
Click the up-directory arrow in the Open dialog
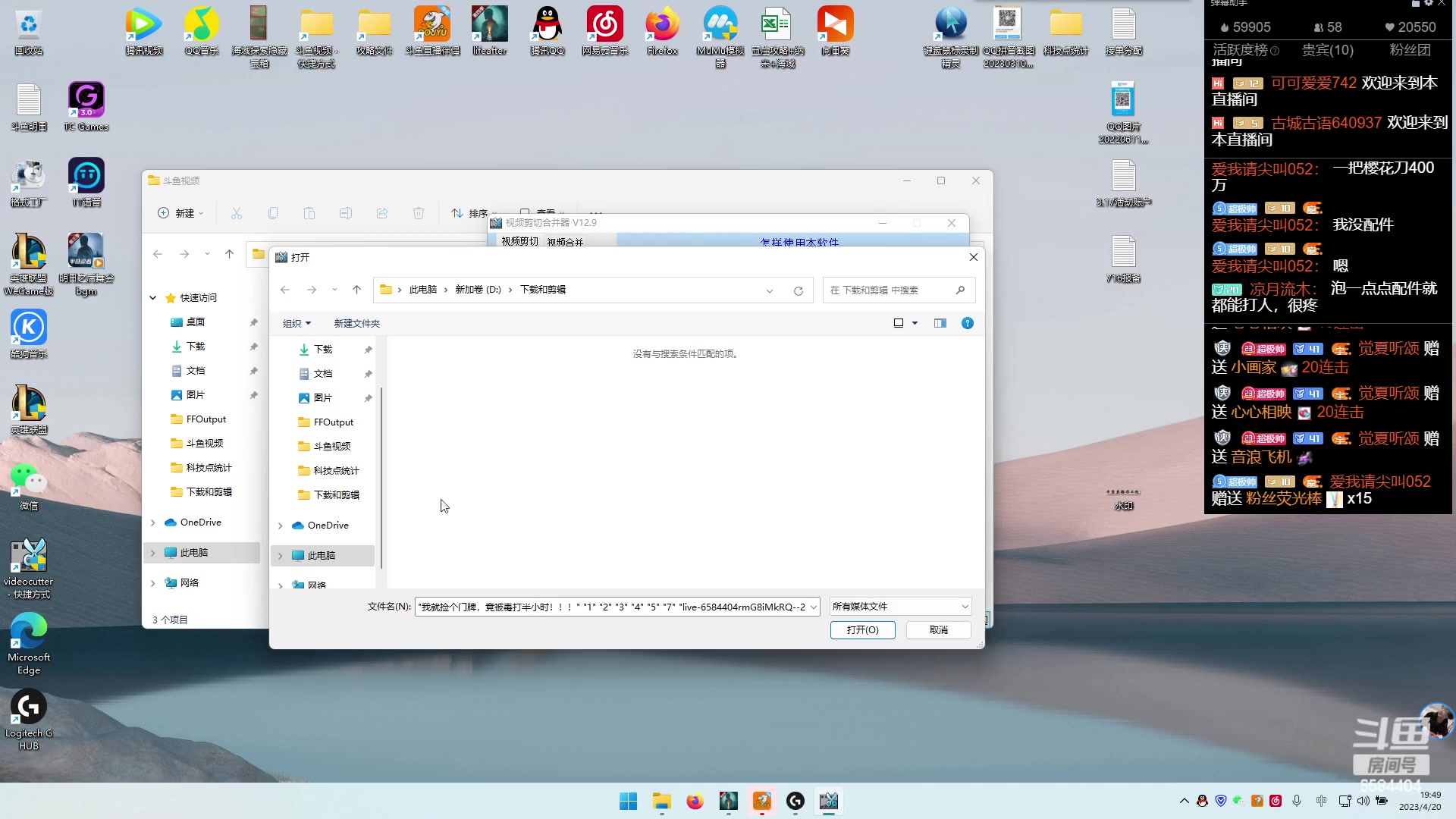356,290
